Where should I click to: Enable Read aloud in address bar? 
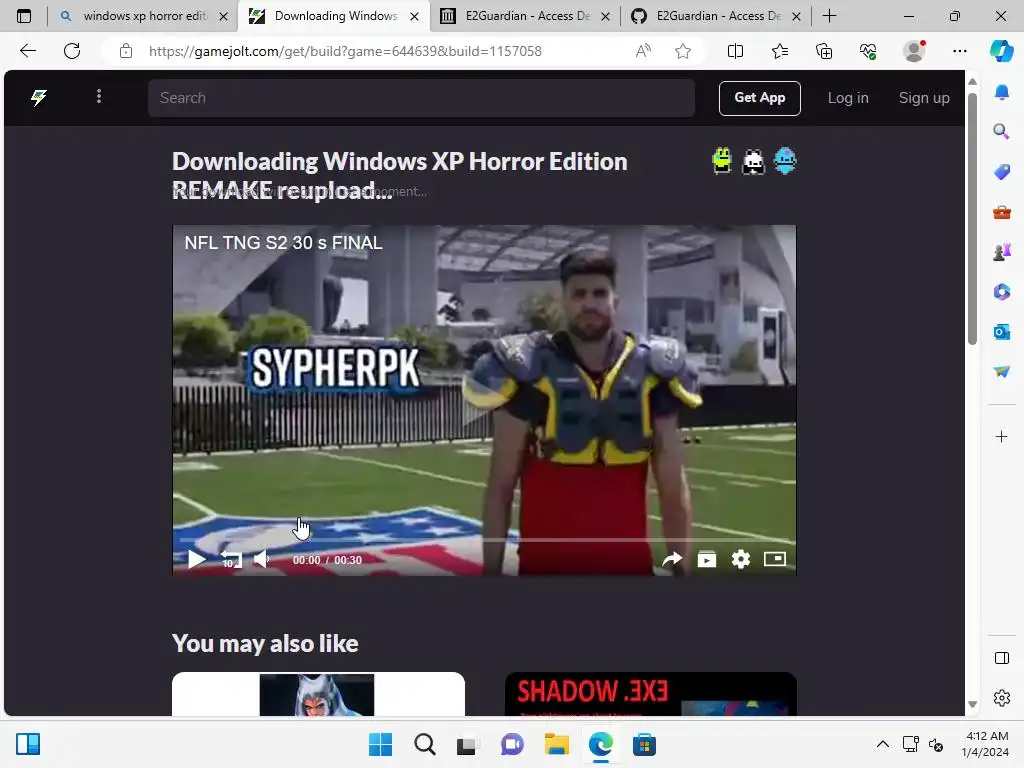[643, 51]
